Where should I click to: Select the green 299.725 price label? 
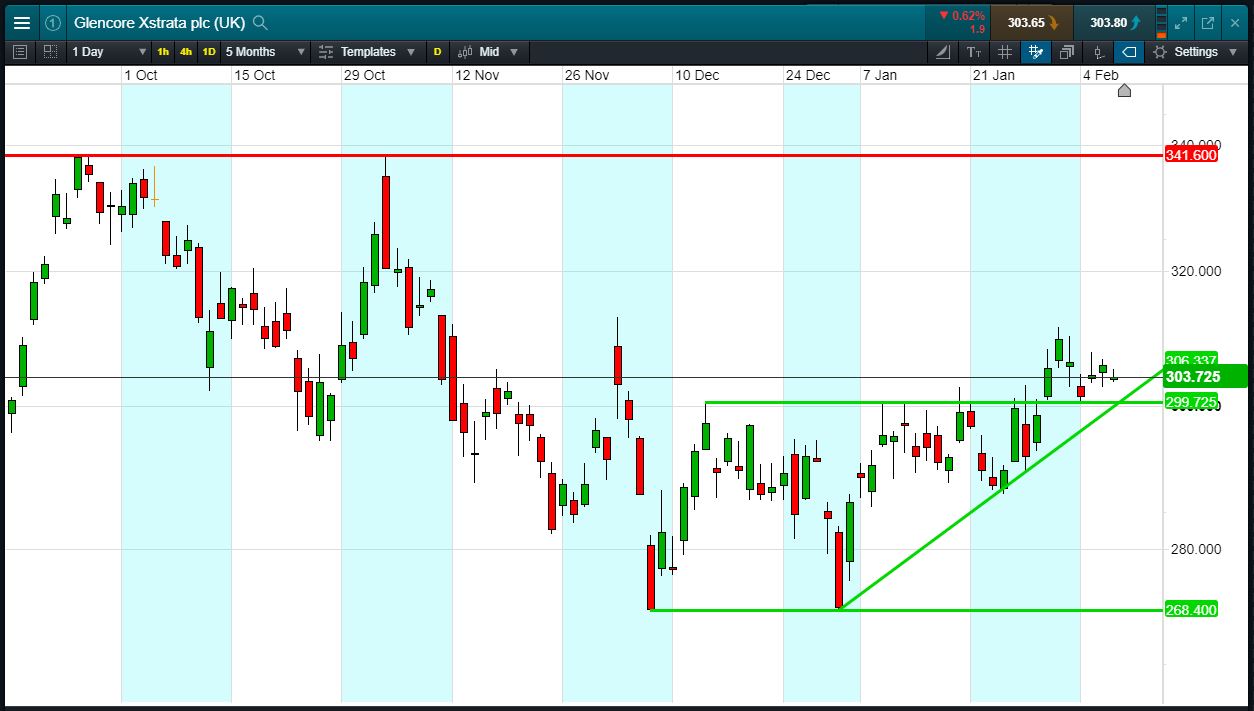coord(1191,402)
